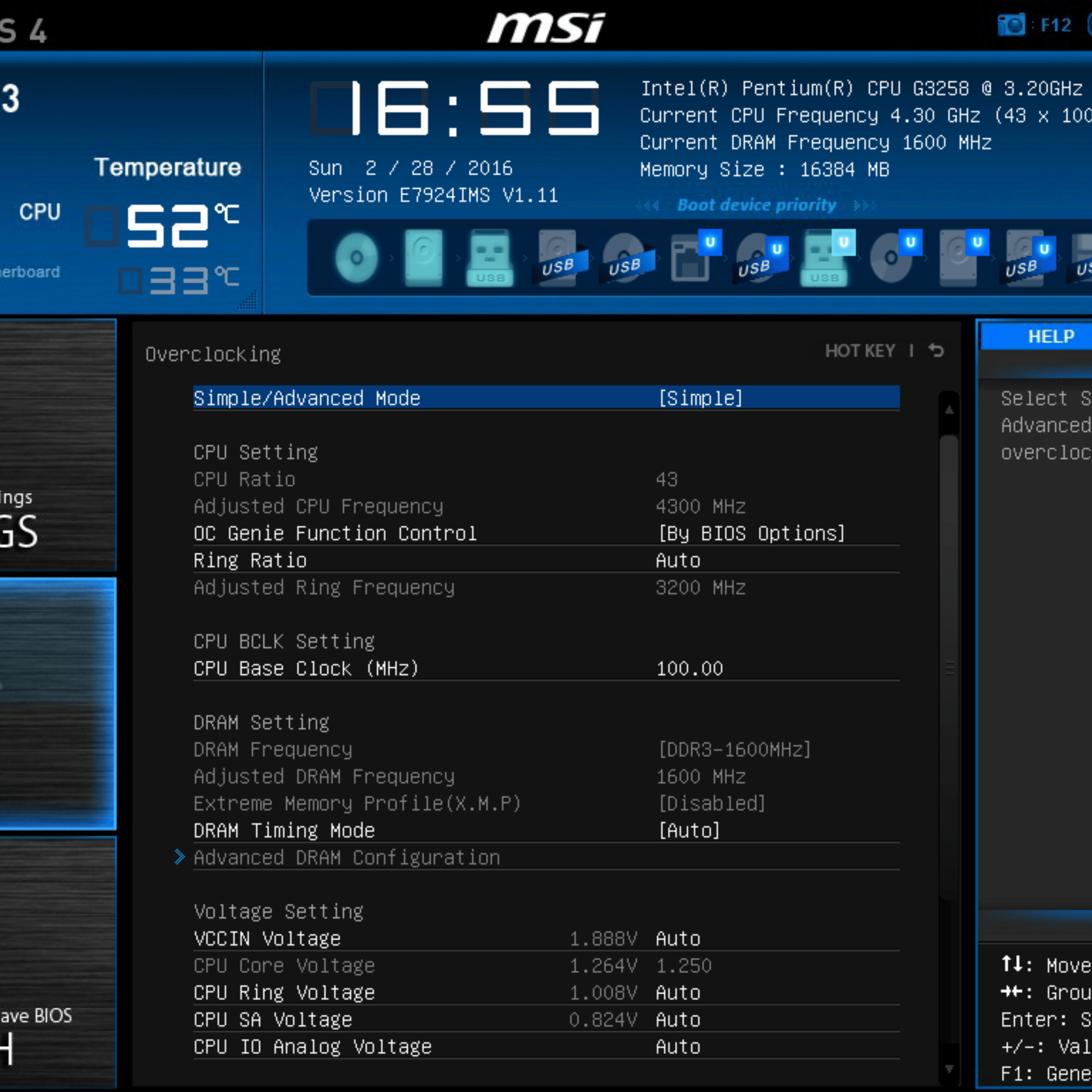Click the F12 screenshot camera icon

click(1011, 25)
